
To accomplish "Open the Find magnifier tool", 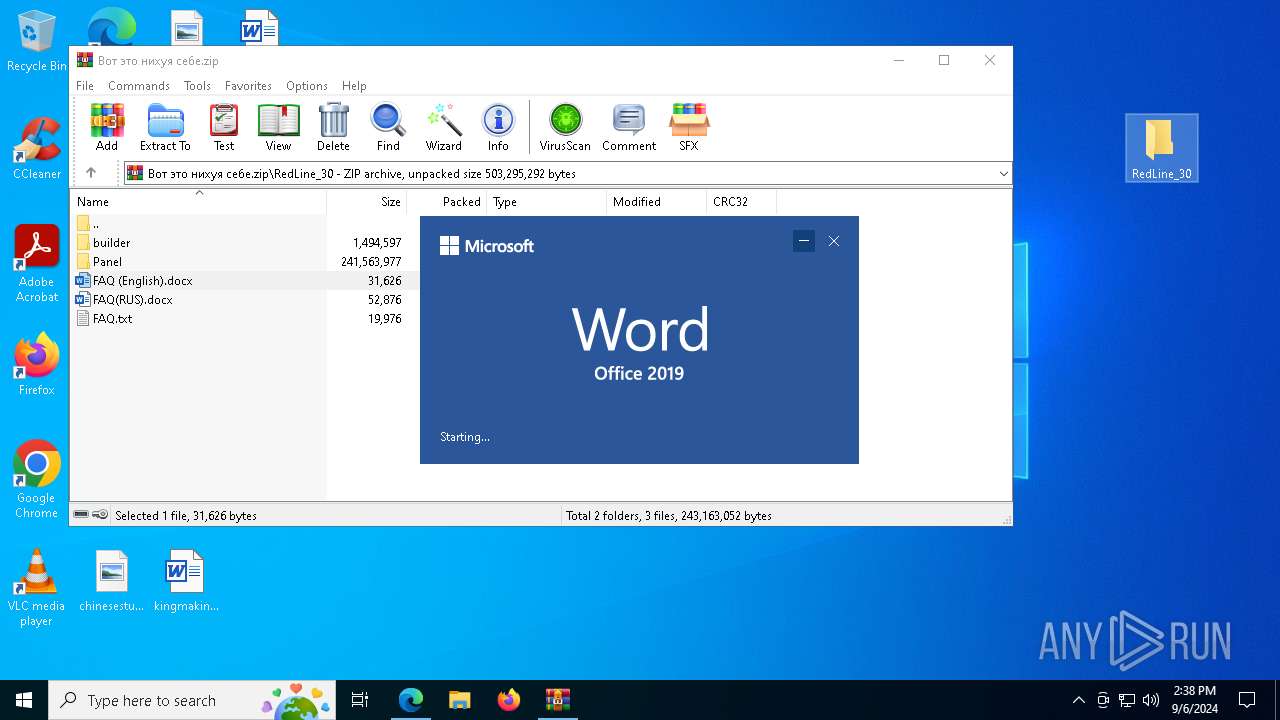I will tap(388, 127).
